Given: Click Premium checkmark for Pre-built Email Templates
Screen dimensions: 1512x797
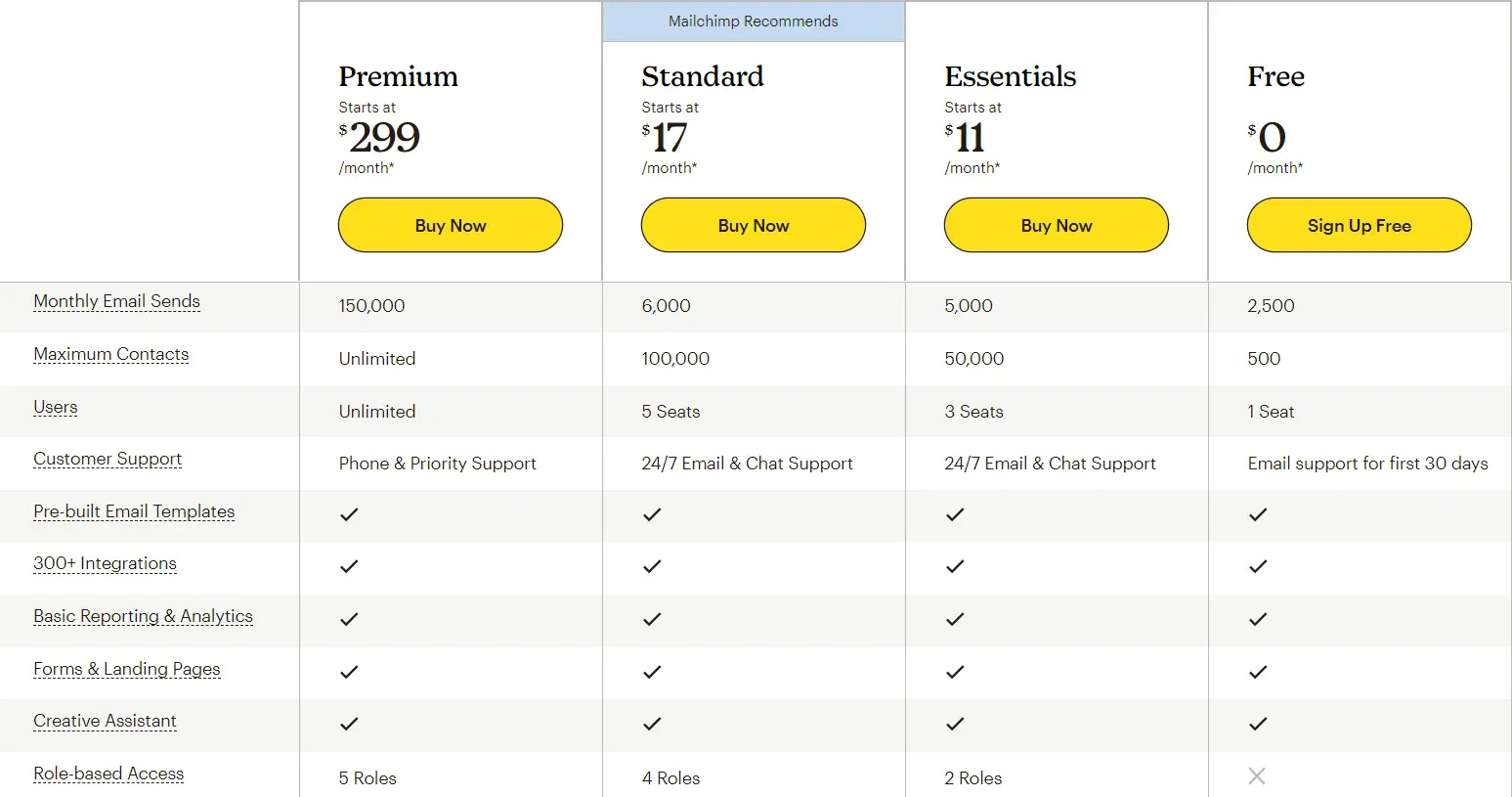Looking at the screenshot, I should [349, 514].
